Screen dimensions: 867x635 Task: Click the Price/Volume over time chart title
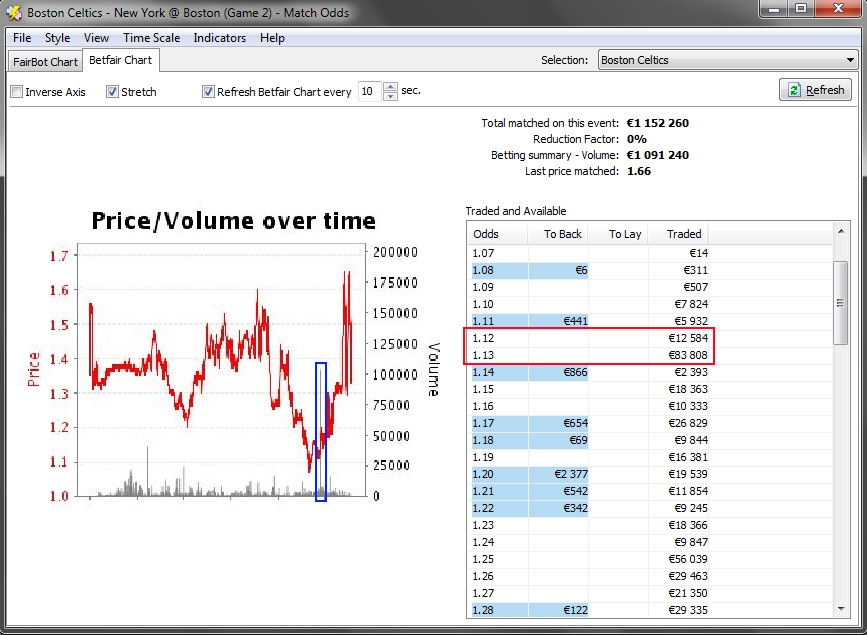coord(233,221)
